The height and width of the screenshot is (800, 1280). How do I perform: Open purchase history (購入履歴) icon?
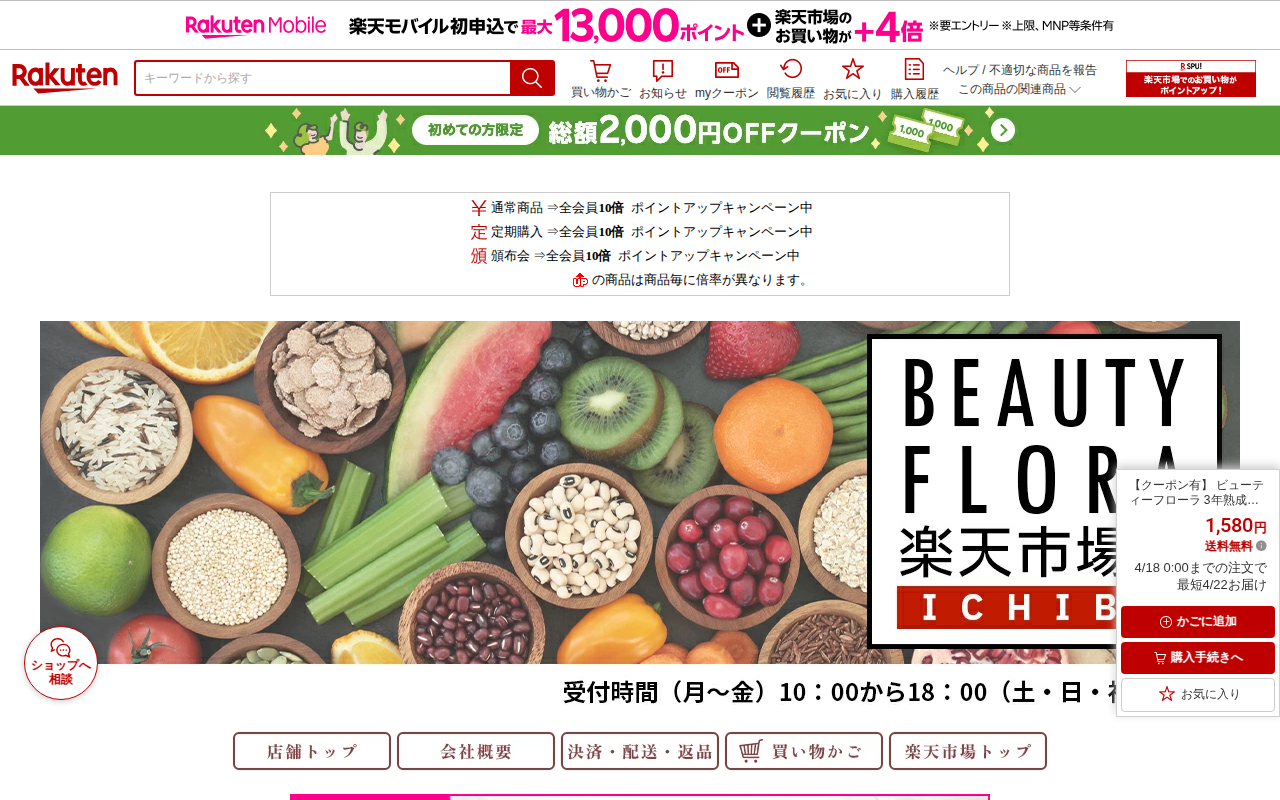click(915, 80)
